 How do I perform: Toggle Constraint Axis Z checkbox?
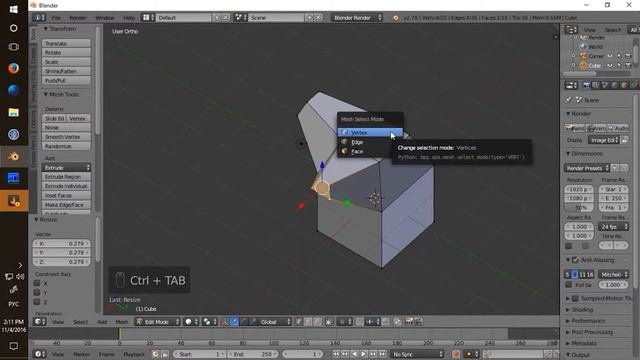click(x=37, y=302)
